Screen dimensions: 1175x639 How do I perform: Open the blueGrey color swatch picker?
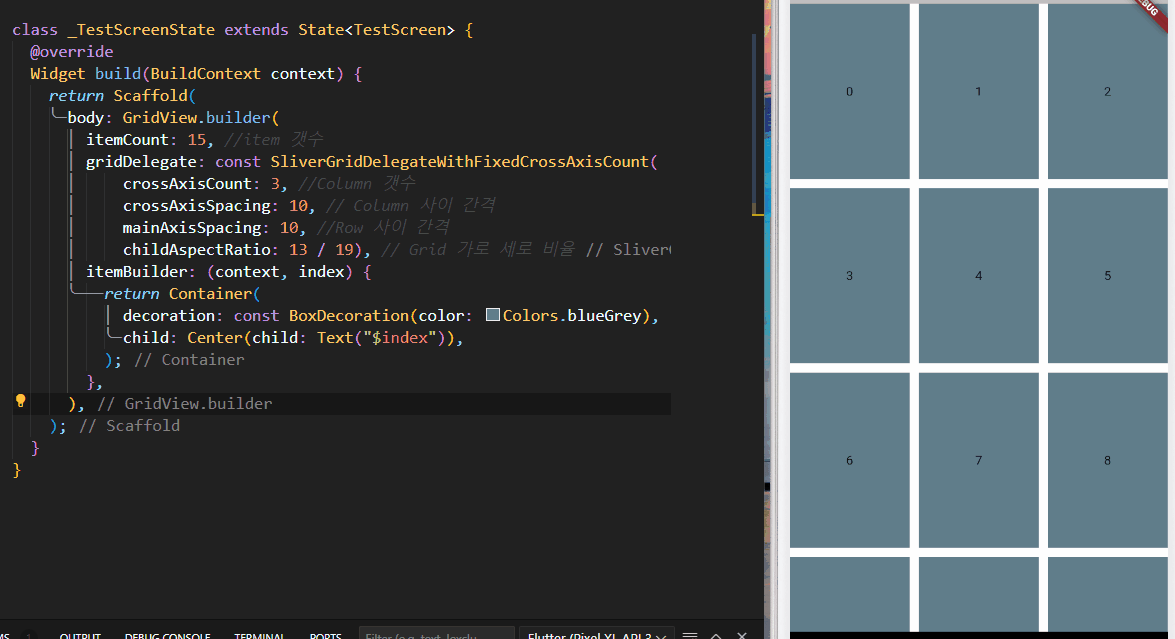point(492,315)
